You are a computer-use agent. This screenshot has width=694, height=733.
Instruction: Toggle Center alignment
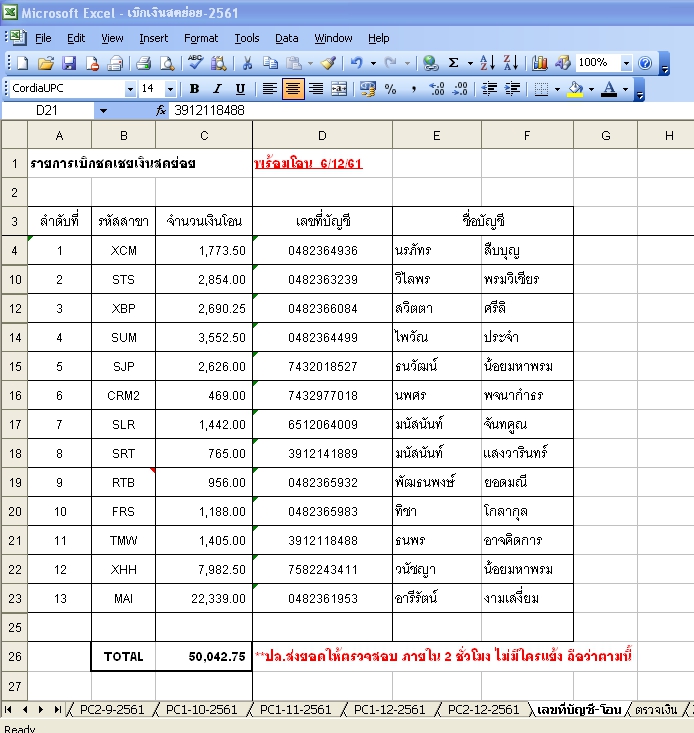tap(293, 89)
